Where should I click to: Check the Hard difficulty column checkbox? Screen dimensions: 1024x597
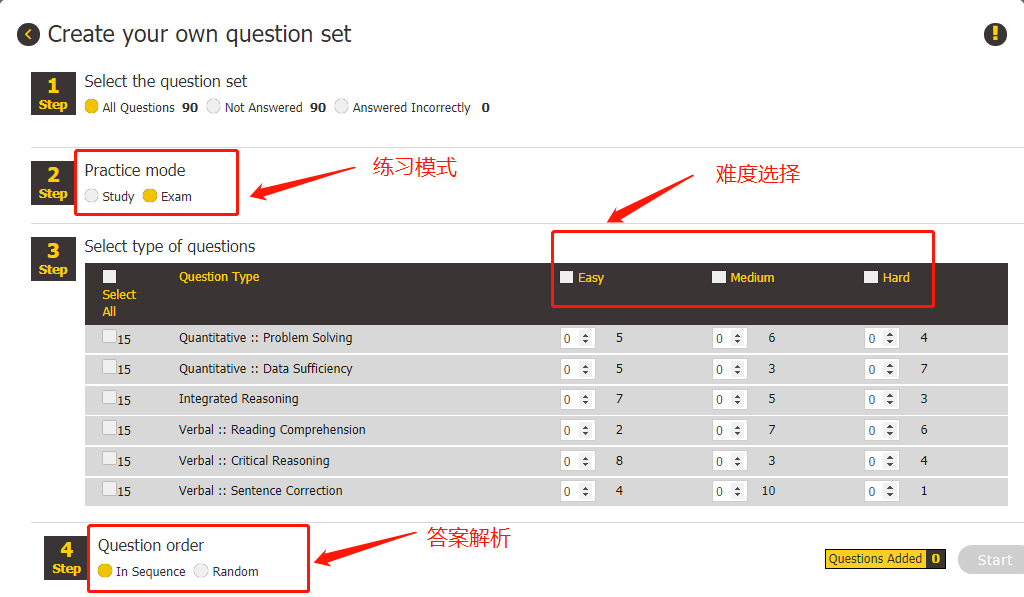point(871,277)
